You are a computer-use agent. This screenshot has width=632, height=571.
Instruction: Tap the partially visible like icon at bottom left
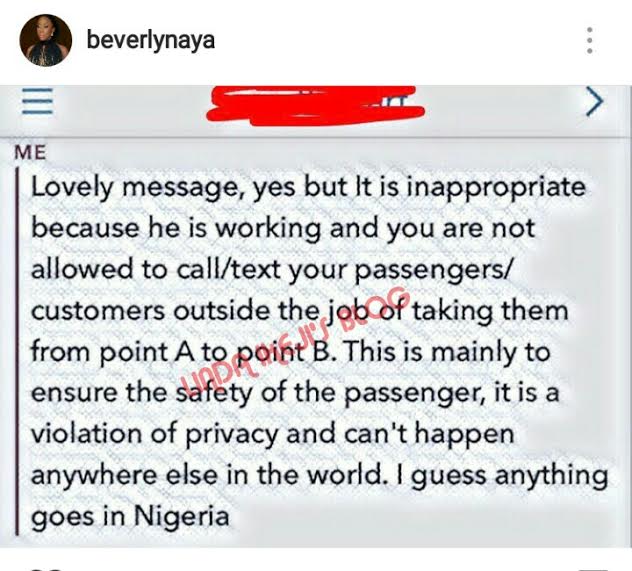click(46, 569)
